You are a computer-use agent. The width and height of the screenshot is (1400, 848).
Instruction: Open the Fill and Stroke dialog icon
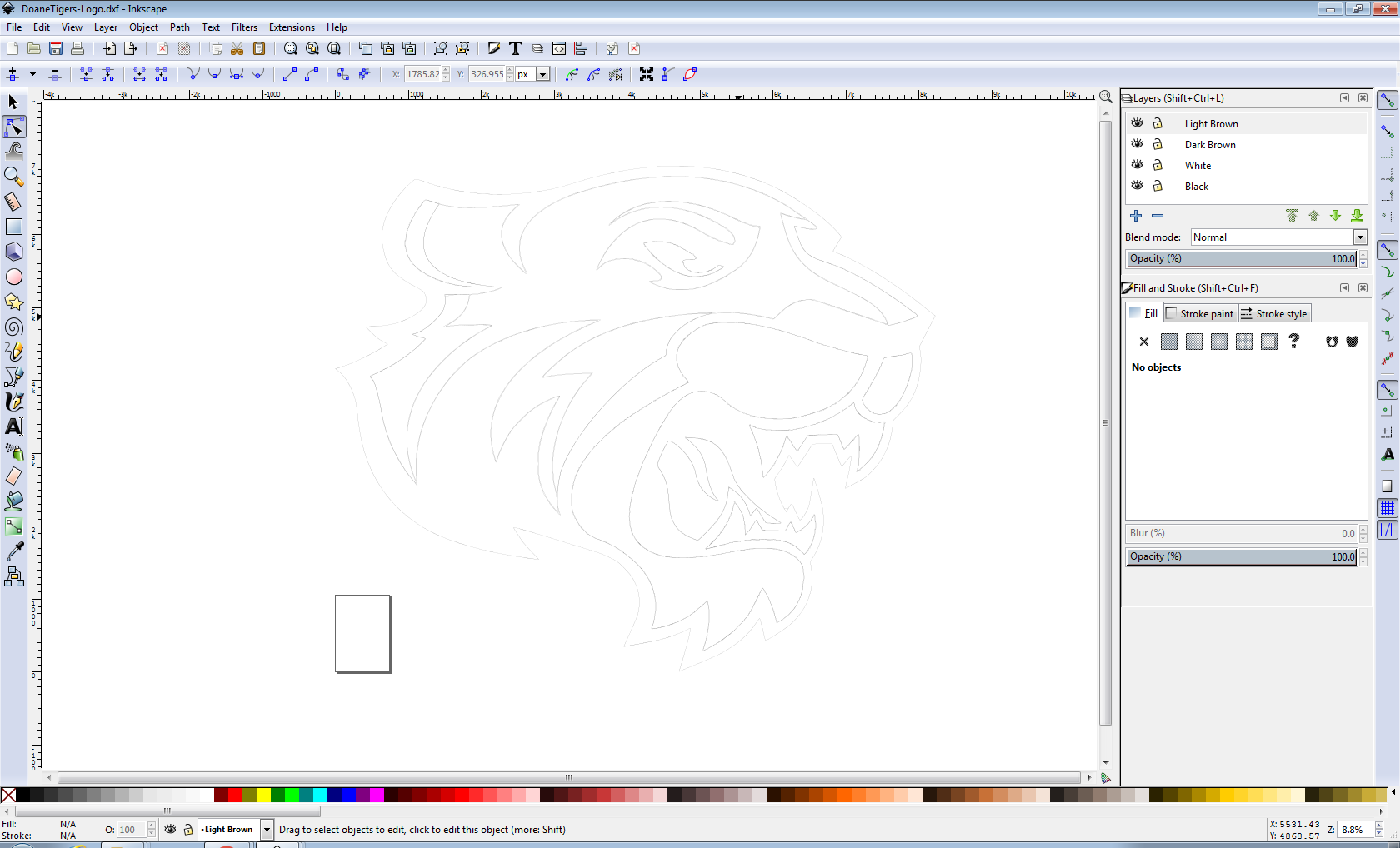coord(493,48)
